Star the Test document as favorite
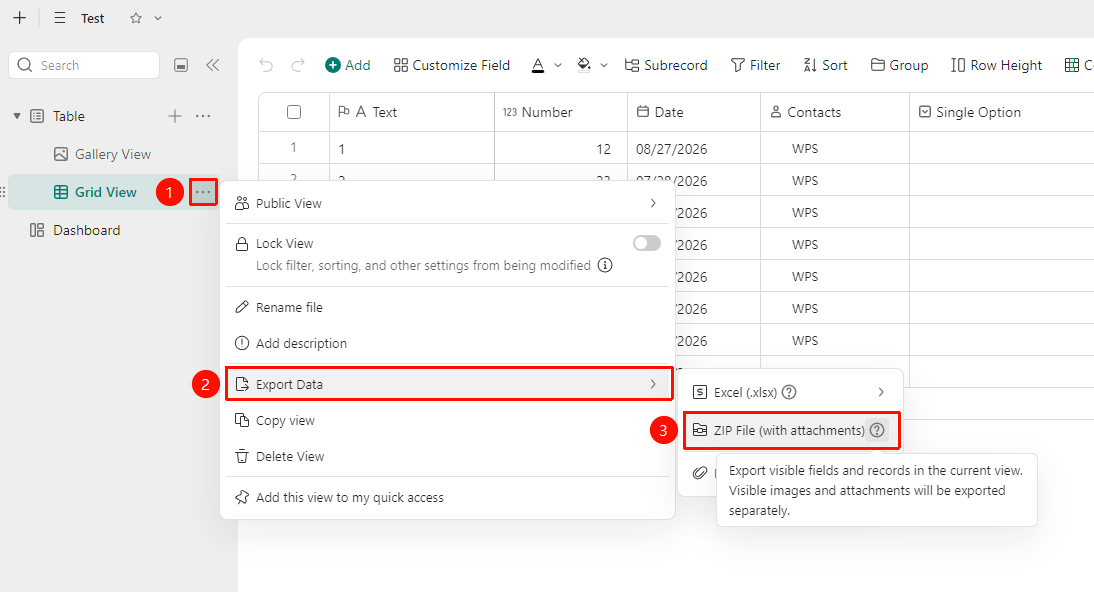1094x592 pixels. click(136, 18)
